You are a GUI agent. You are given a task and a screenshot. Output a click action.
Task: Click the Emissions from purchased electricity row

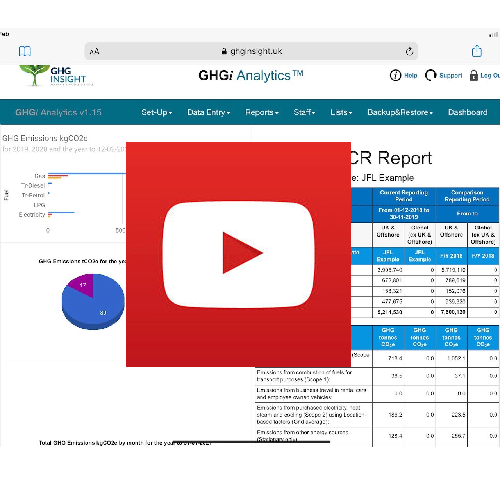point(377,415)
